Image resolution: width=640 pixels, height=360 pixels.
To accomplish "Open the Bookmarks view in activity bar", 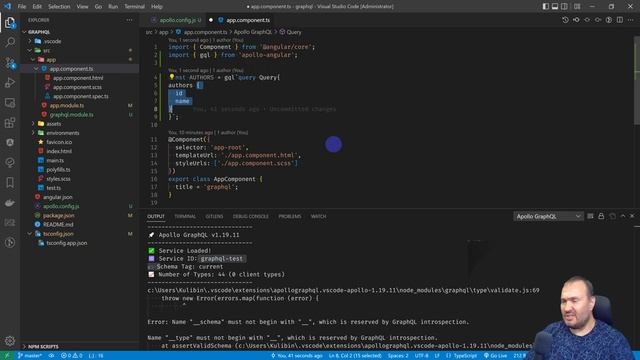I will [10, 182].
